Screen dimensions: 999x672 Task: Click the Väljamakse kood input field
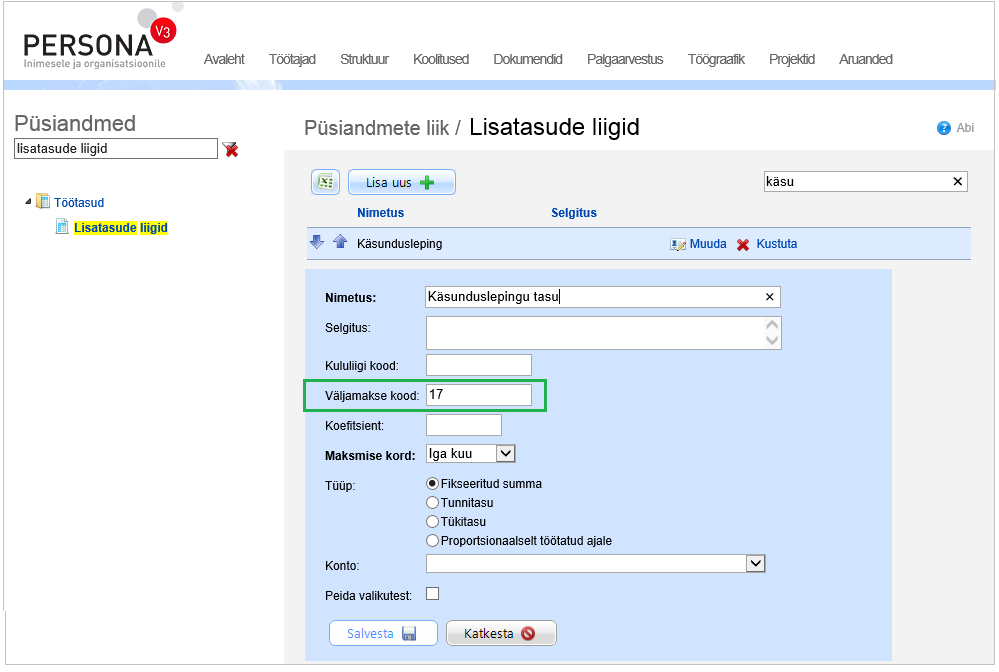[x=478, y=395]
